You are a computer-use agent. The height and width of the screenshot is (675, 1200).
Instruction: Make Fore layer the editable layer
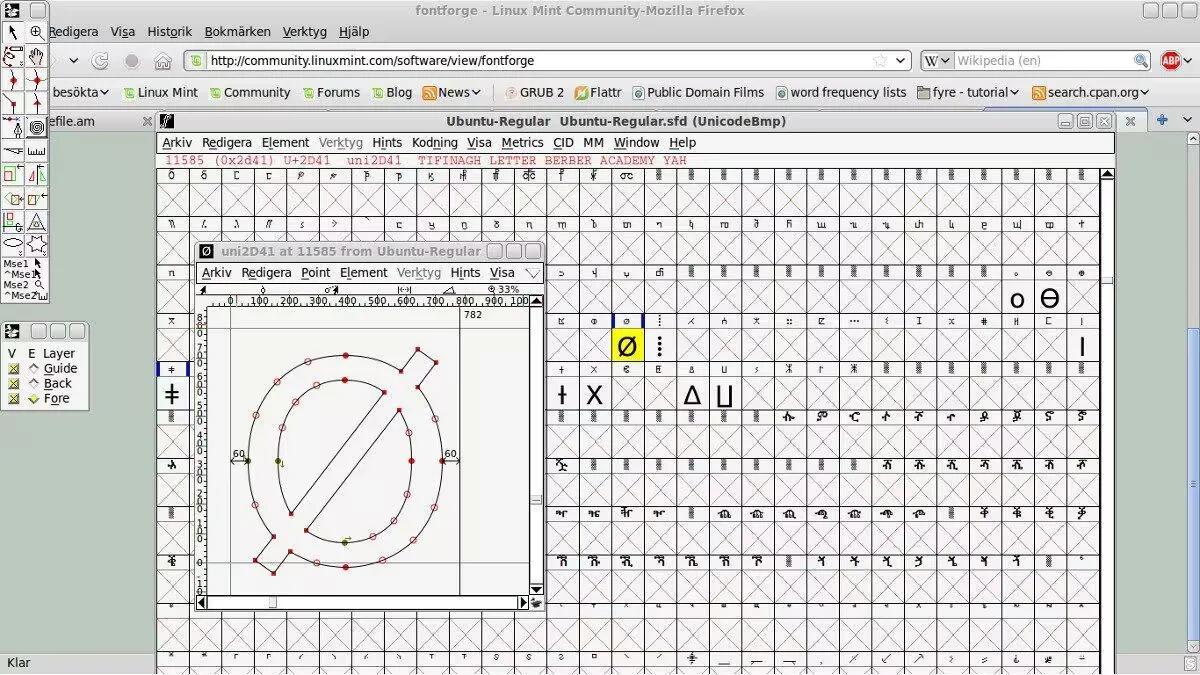click(x=34, y=399)
